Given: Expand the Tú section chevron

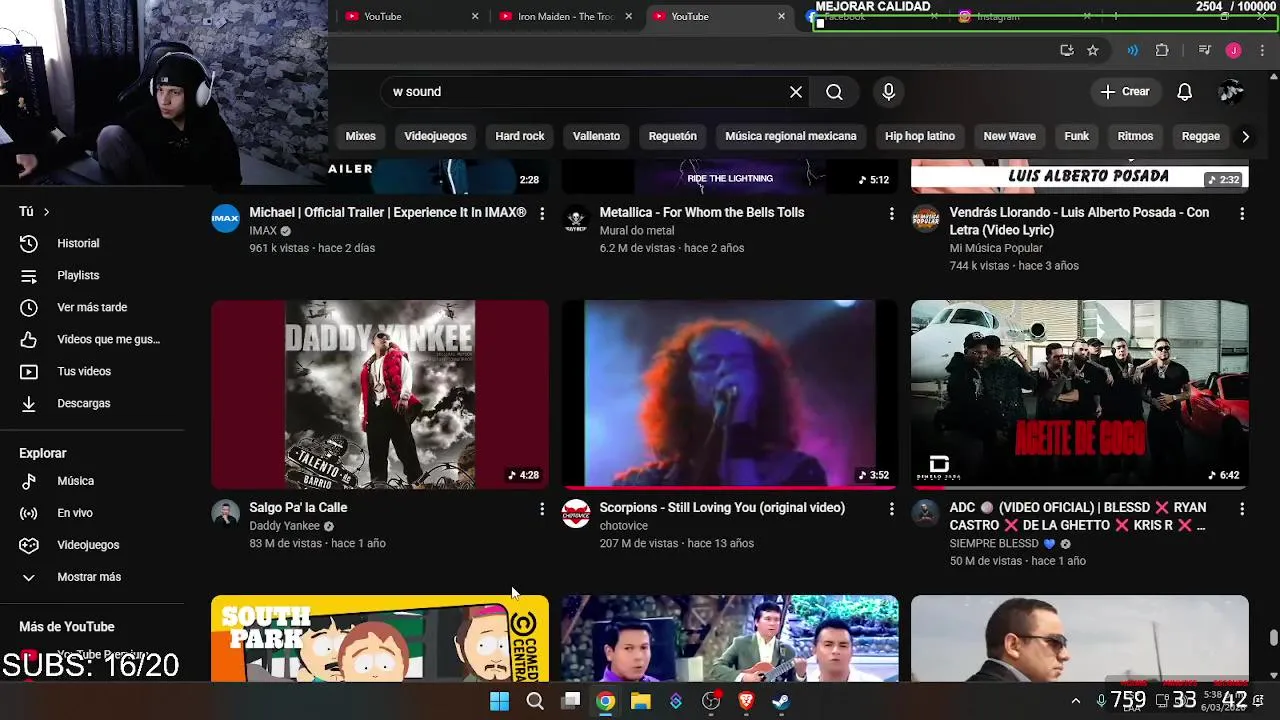Looking at the screenshot, I should point(46,212).
